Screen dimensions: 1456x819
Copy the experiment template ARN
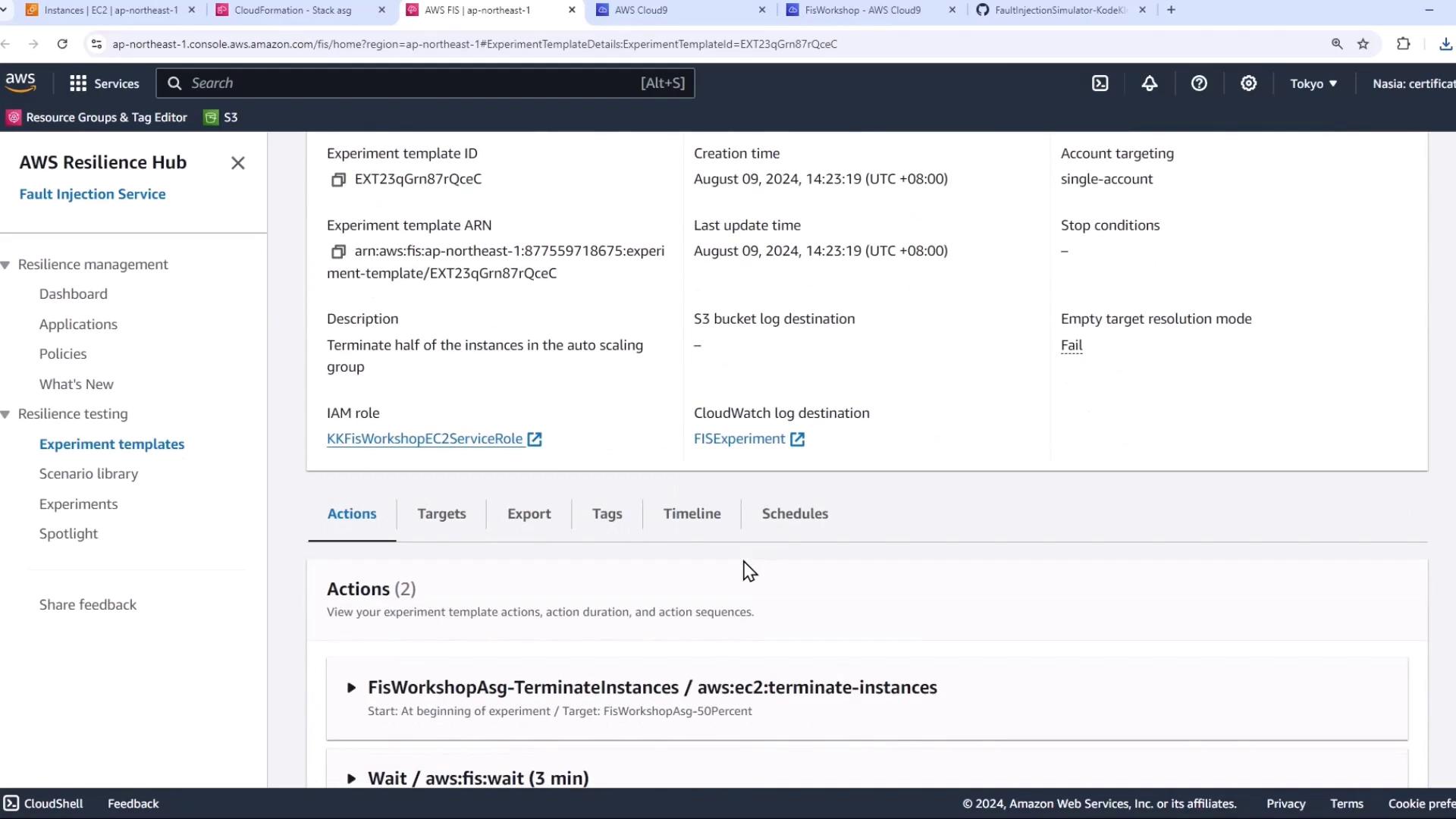[338, 252]
